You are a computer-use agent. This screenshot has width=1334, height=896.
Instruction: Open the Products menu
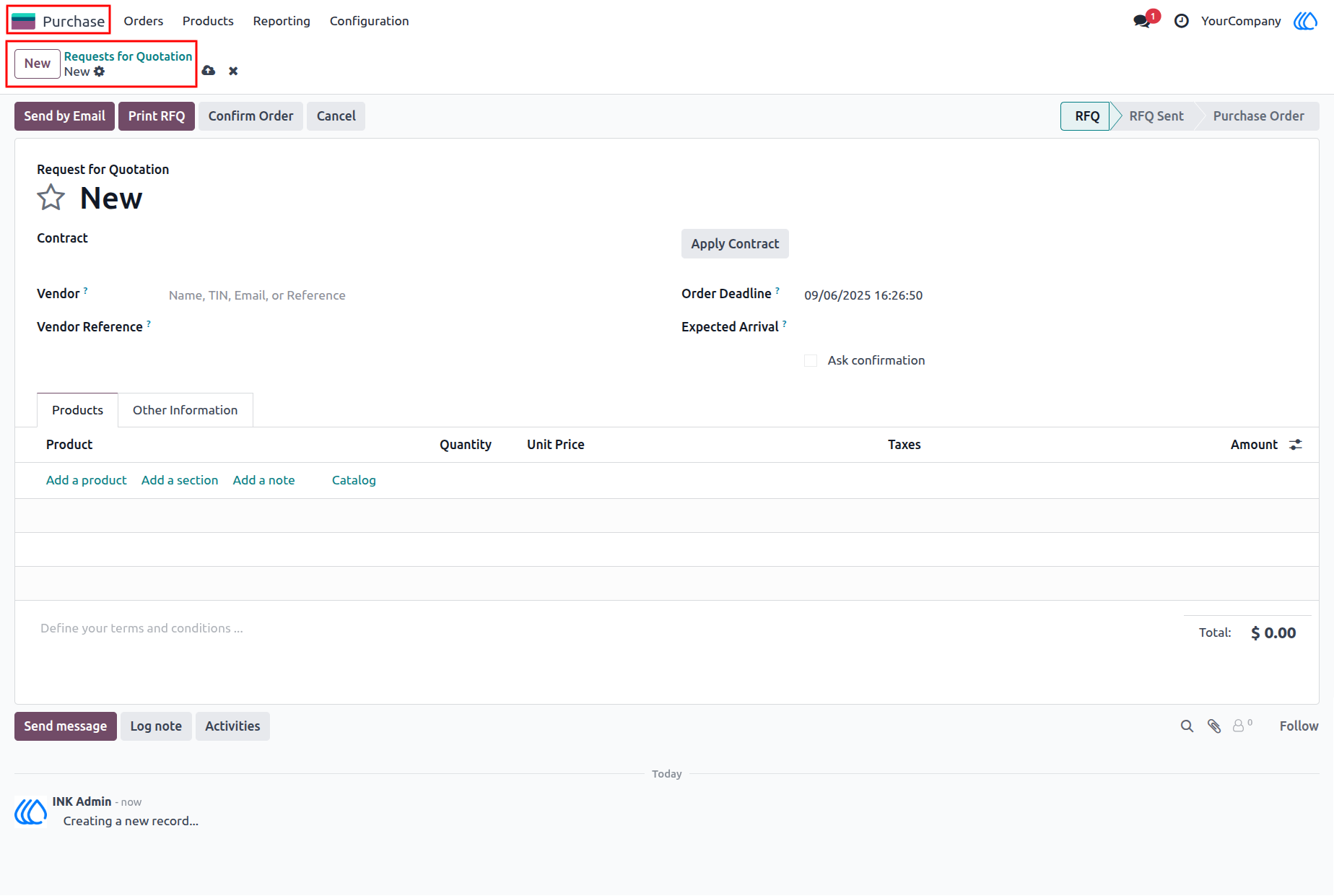pyautogui.click(x=208, y=21)
